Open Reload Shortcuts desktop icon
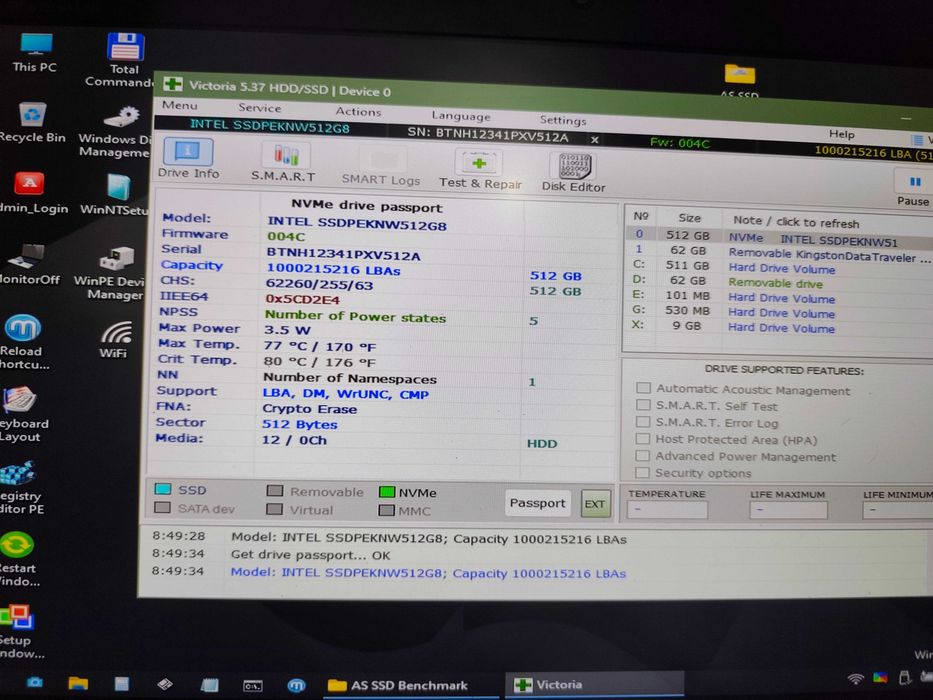The image size is (933, 700). click(23, 328)
